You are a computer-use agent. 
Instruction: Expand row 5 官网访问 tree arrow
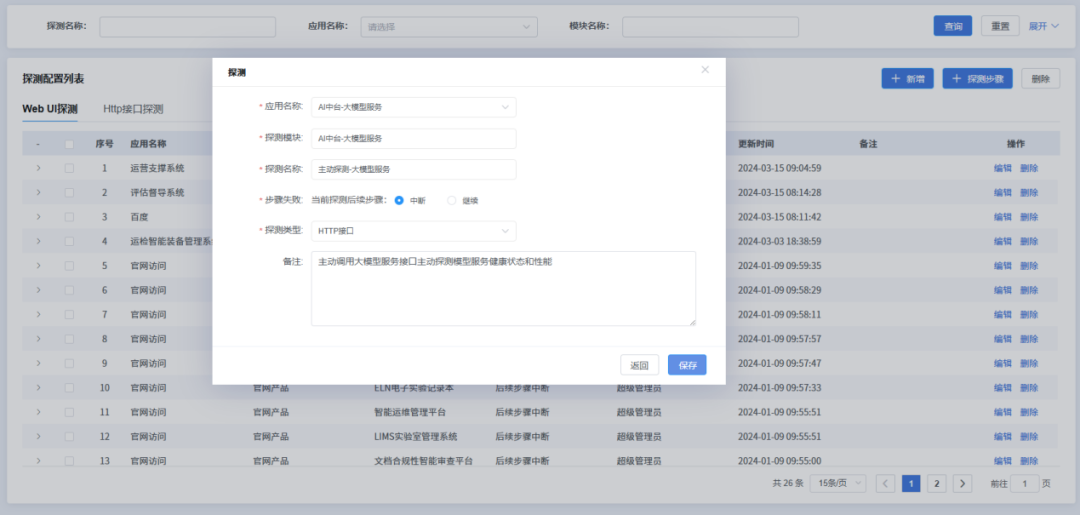click(x=38, y=265)
